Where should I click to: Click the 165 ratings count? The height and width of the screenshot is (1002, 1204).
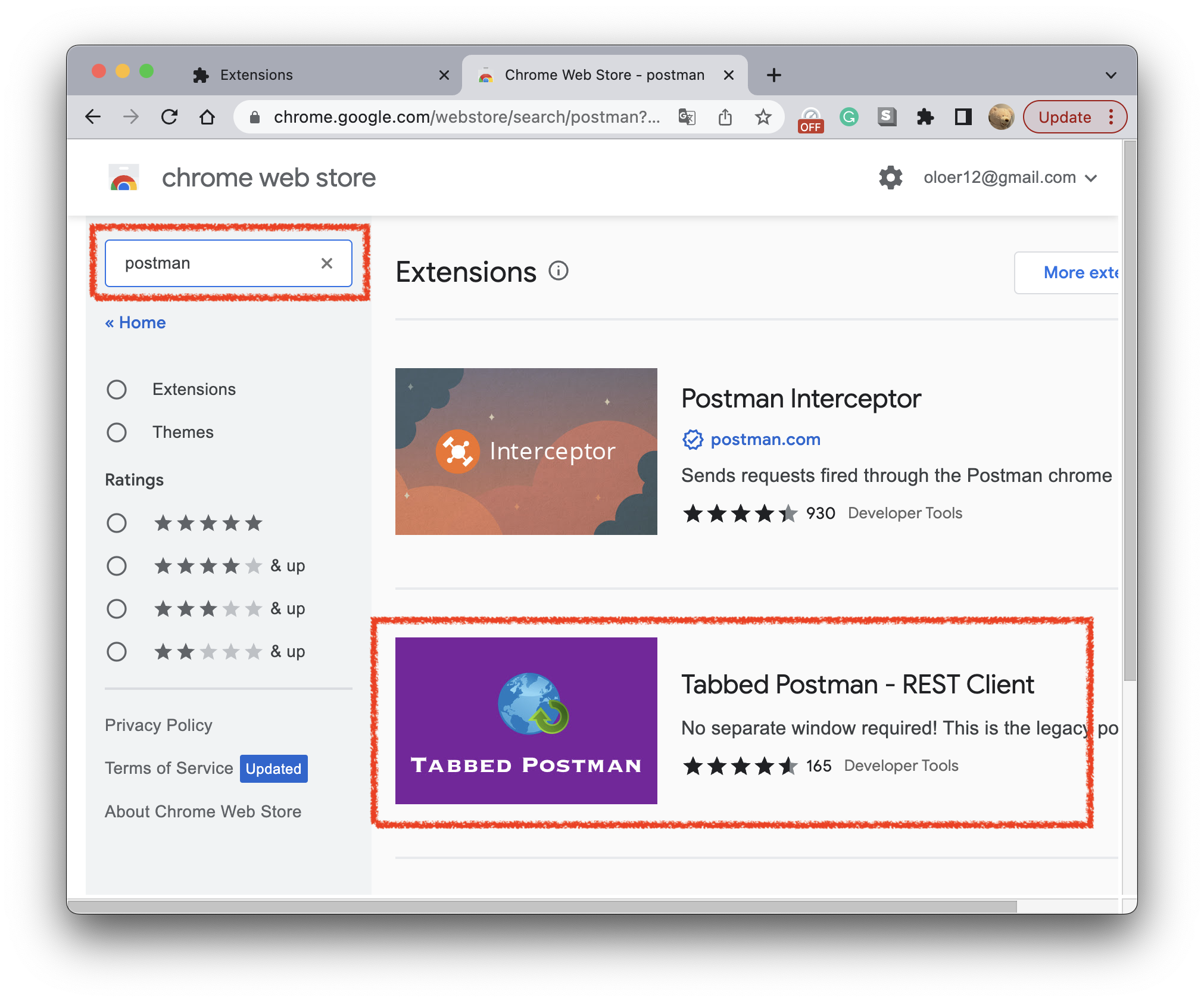[x=819, y=765]
